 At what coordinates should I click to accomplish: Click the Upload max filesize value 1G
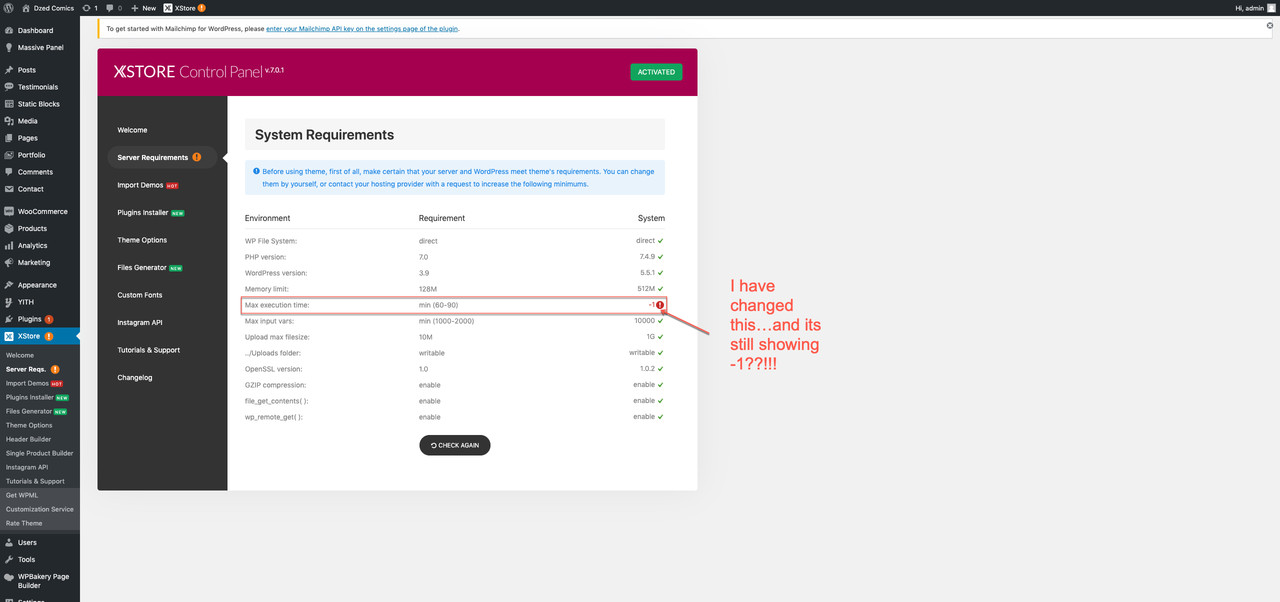click(x=651, y=337)
